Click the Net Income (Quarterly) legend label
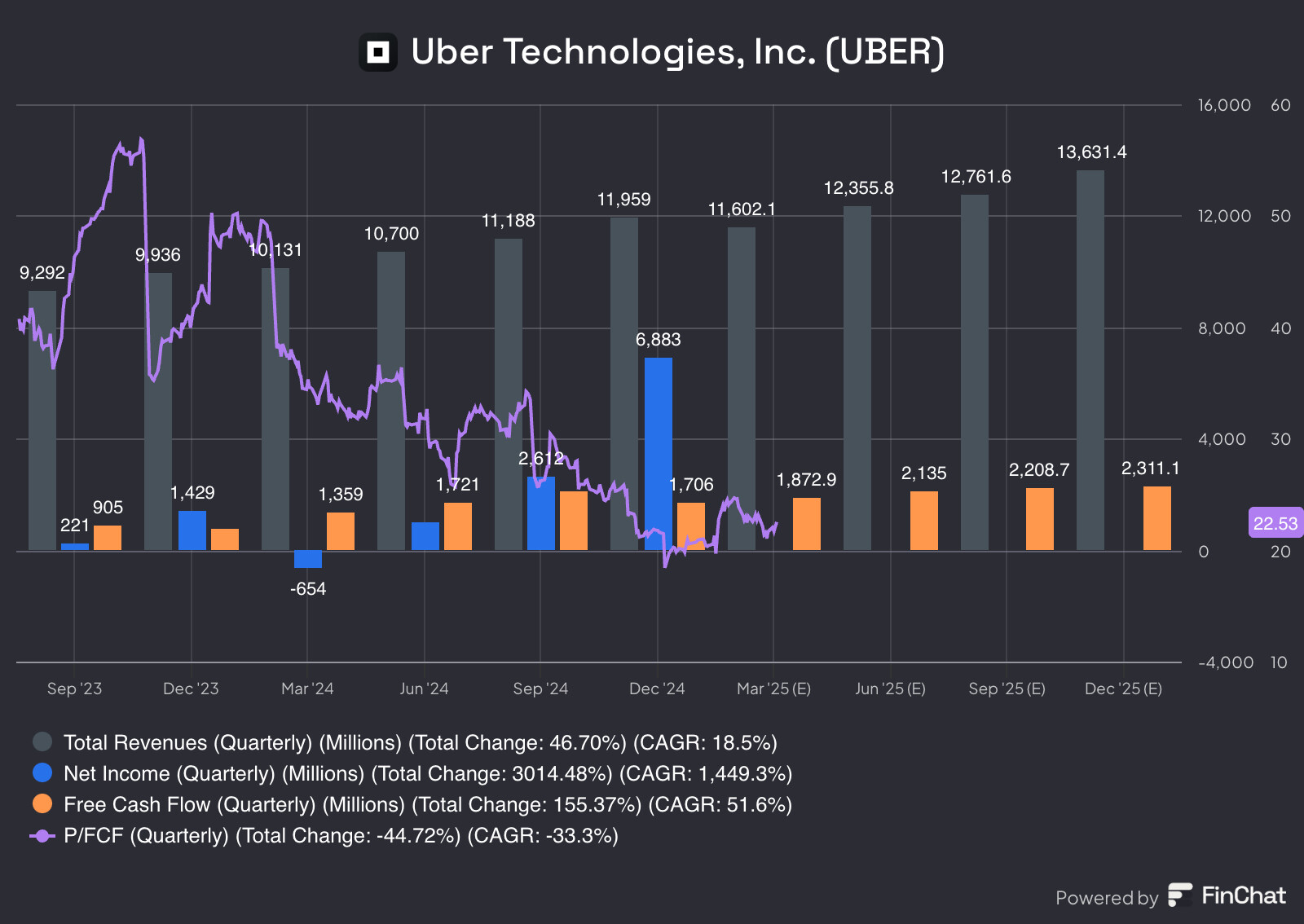 pos(428,773)
